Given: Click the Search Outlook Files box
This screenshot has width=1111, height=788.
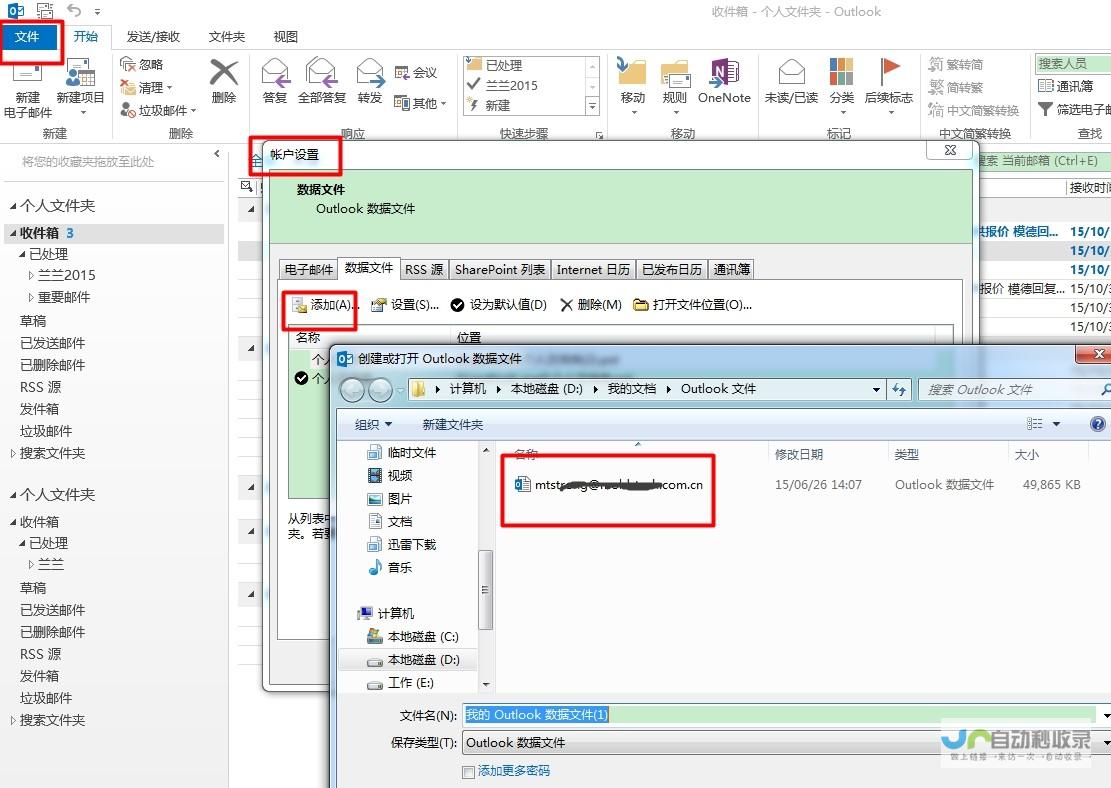Looking at the screenshot, I should [x=1014, y=389].
